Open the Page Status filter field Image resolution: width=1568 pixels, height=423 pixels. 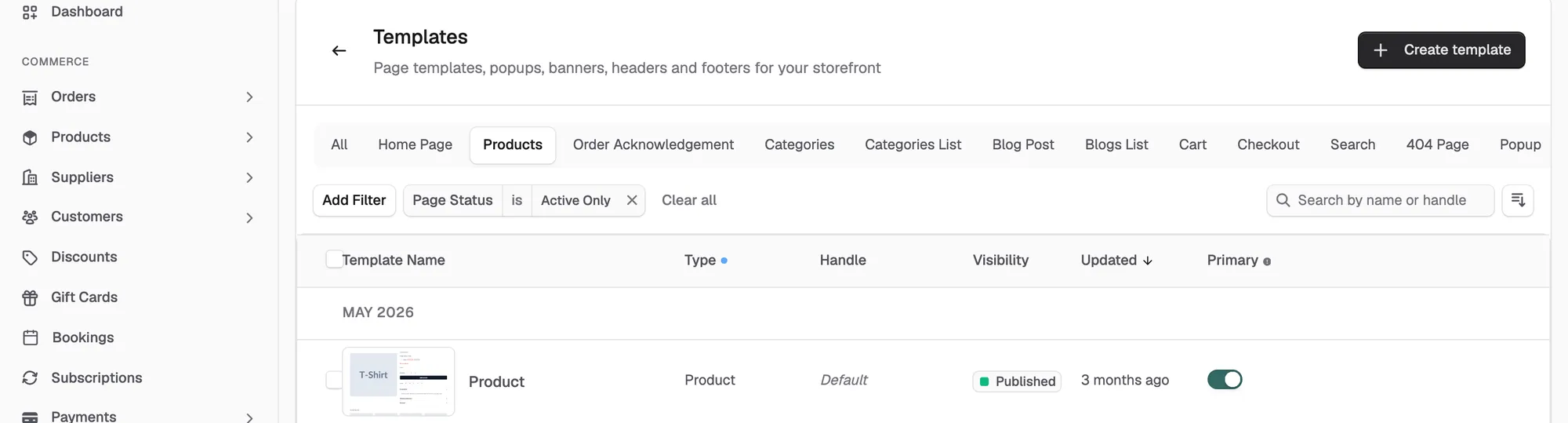point(452,200)
